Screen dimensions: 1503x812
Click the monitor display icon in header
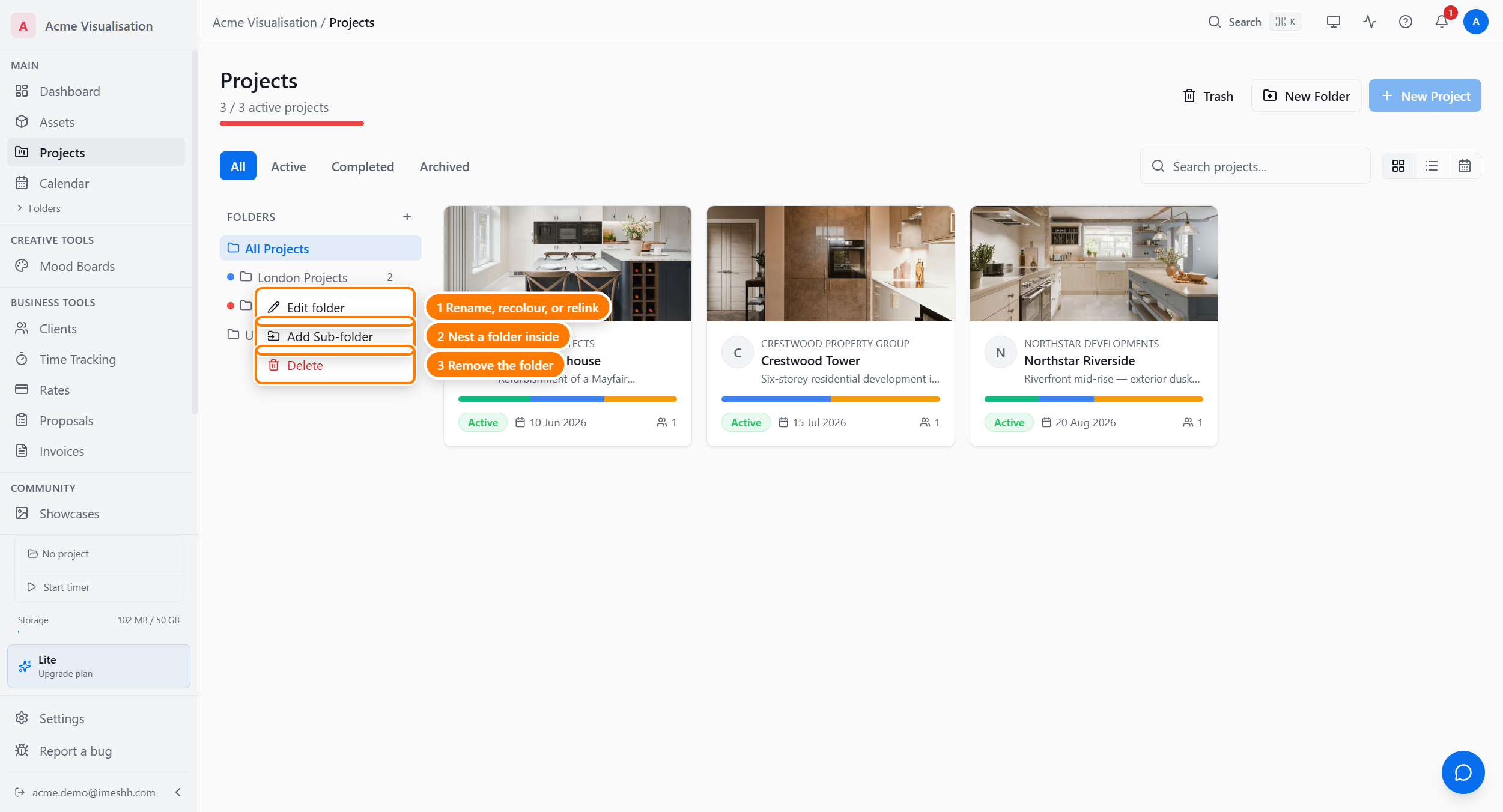pos(1333,22)
